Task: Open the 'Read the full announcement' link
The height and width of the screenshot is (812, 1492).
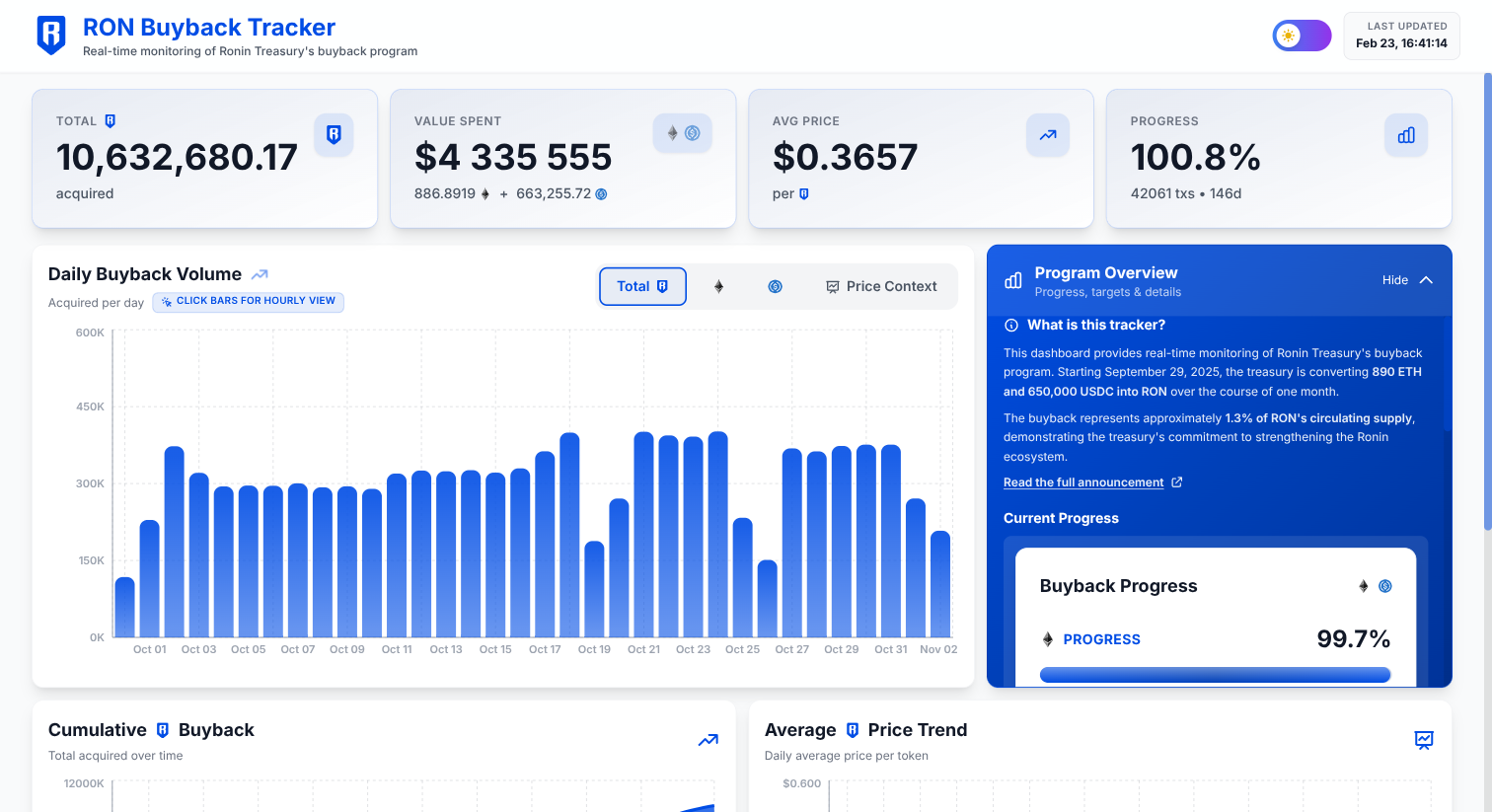Action: [x=1082, y=482]
